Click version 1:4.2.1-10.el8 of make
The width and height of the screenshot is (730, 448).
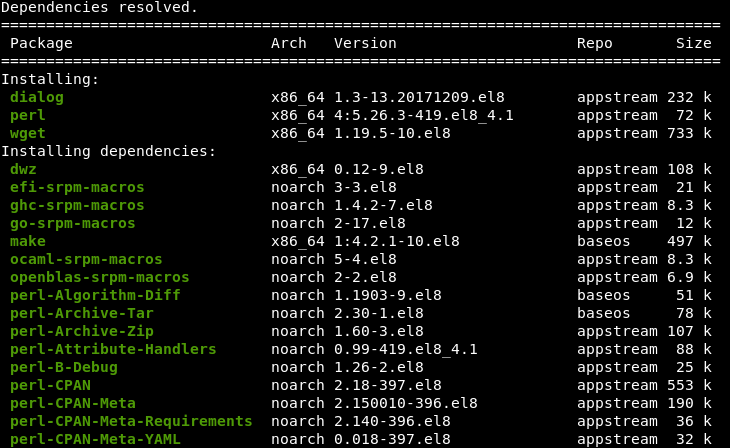click(397, 241)
